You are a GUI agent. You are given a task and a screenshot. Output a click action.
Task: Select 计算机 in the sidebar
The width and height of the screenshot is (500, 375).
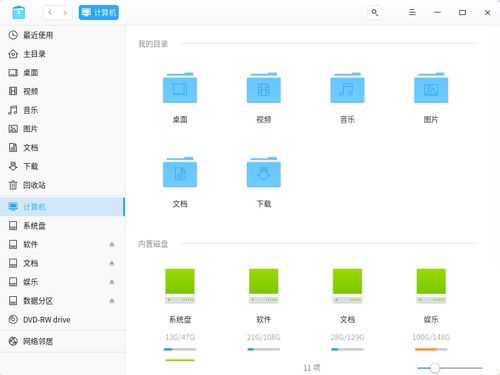[x=62, y=207]
